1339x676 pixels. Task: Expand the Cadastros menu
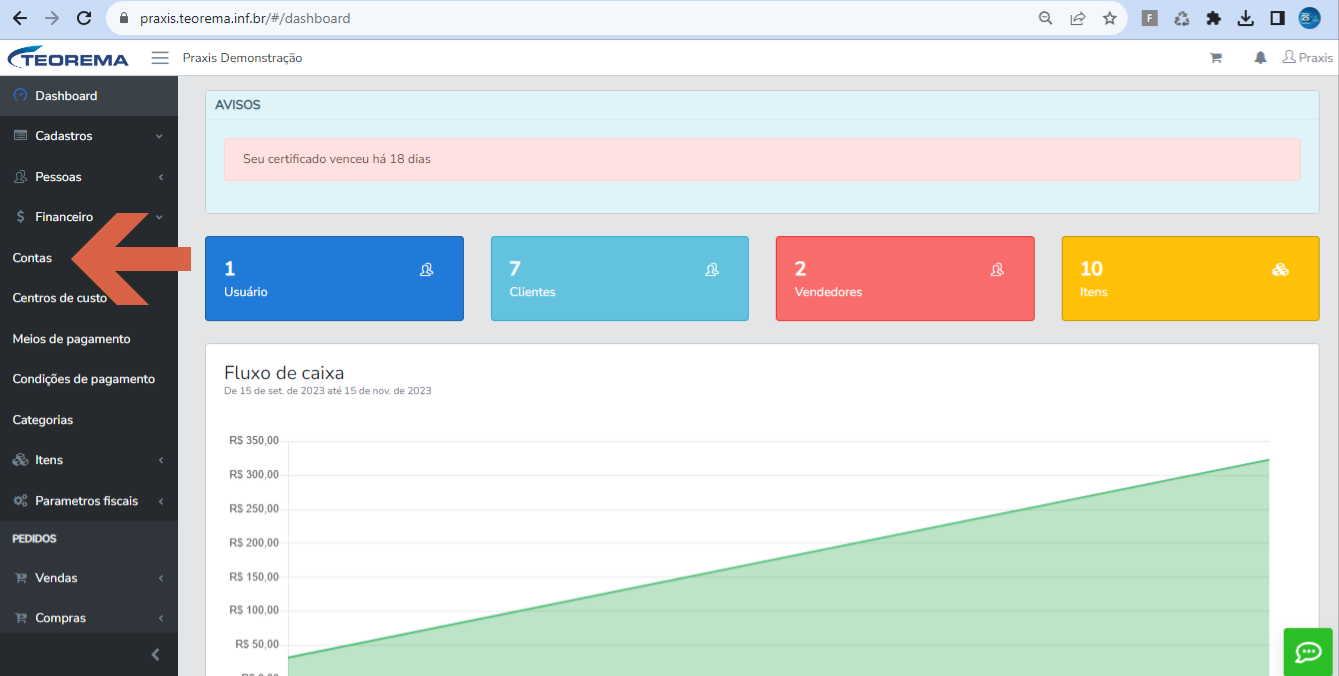point(89,136)
